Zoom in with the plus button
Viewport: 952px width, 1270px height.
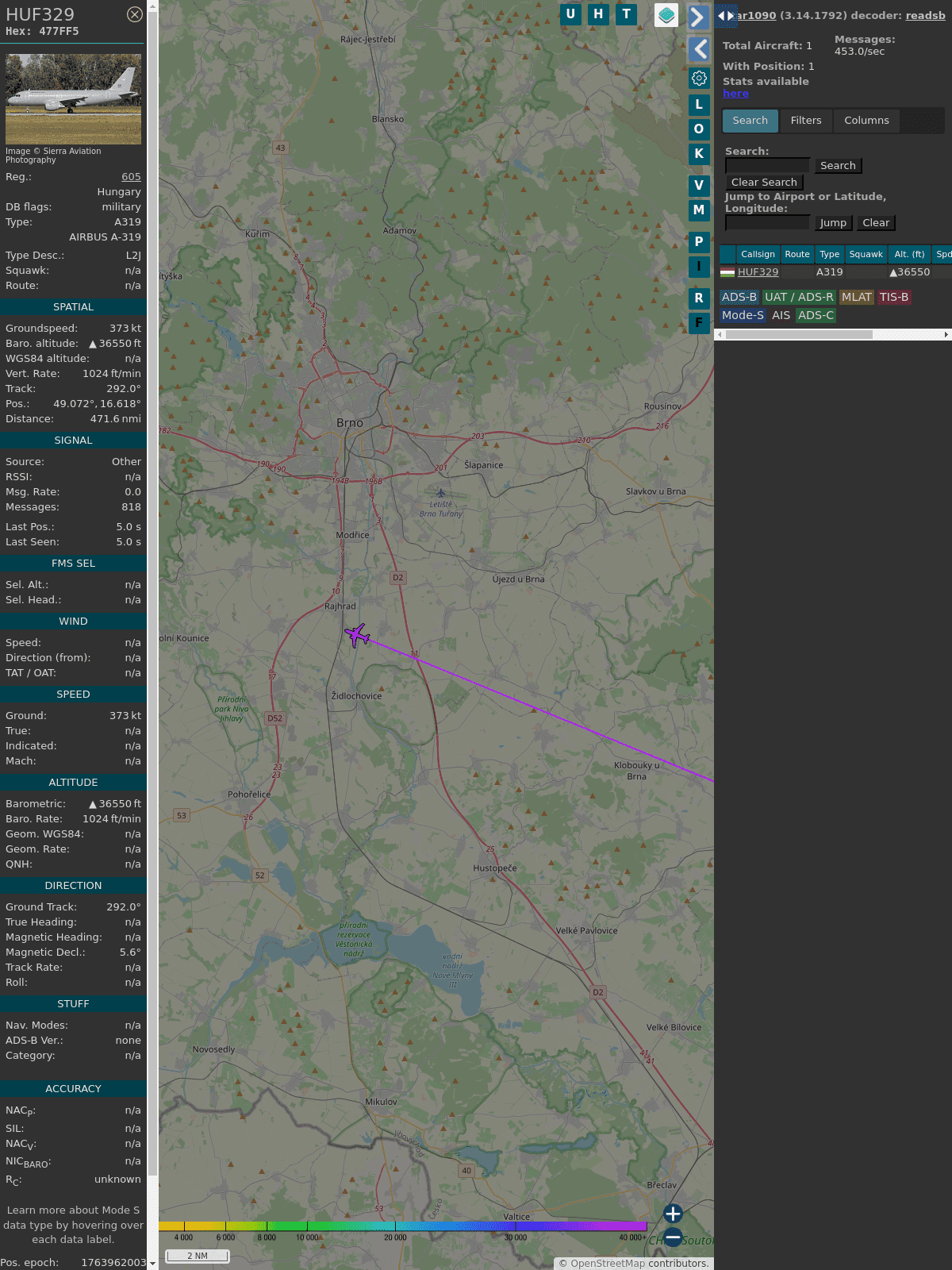coord(673,1213)
